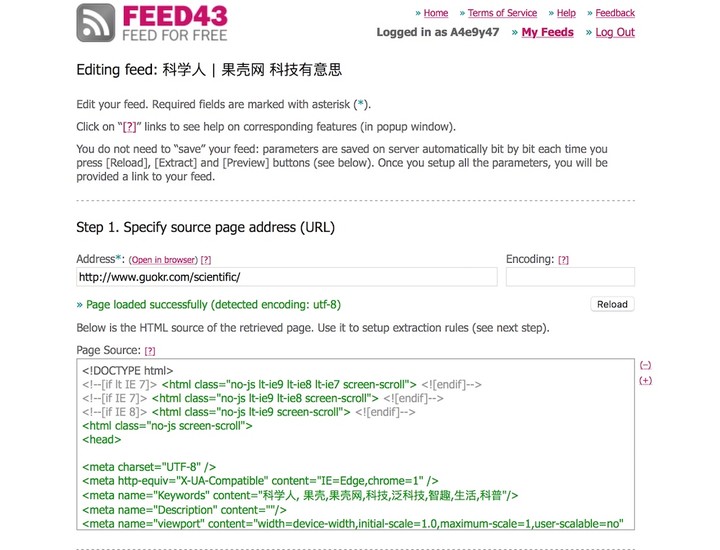The width and height of the screenshot is (720, 550).
Task: Open Address field help [?]
Action: [x=206, y=260]
